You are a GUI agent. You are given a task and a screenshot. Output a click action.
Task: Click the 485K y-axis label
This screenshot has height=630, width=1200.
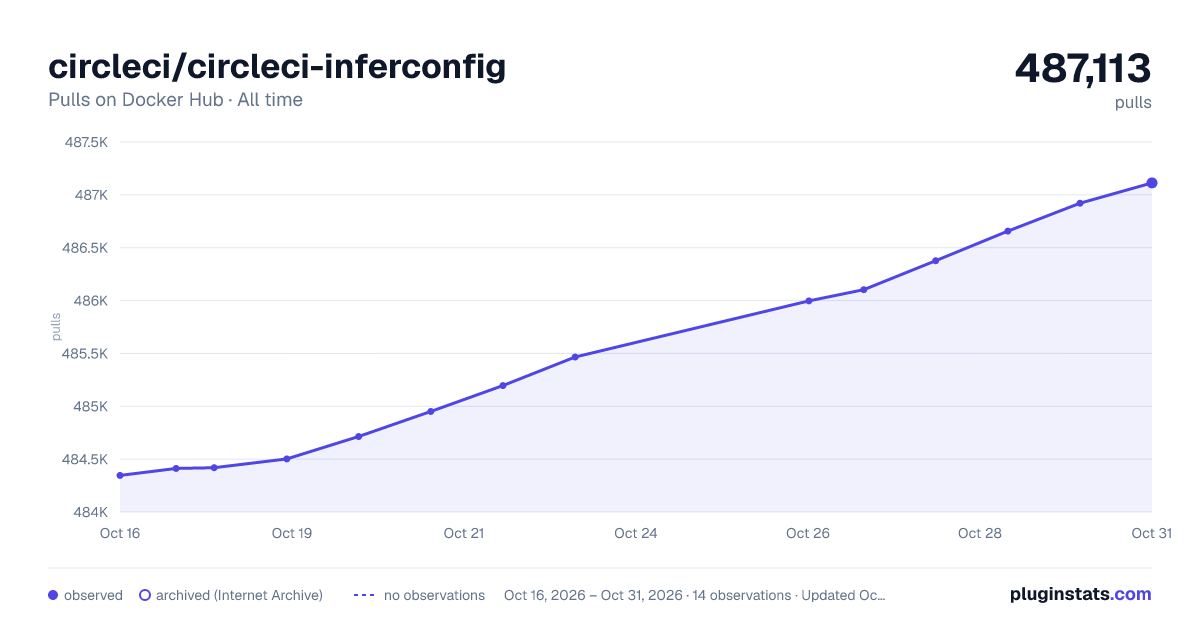pyautogui.click(x=91, y=407)
